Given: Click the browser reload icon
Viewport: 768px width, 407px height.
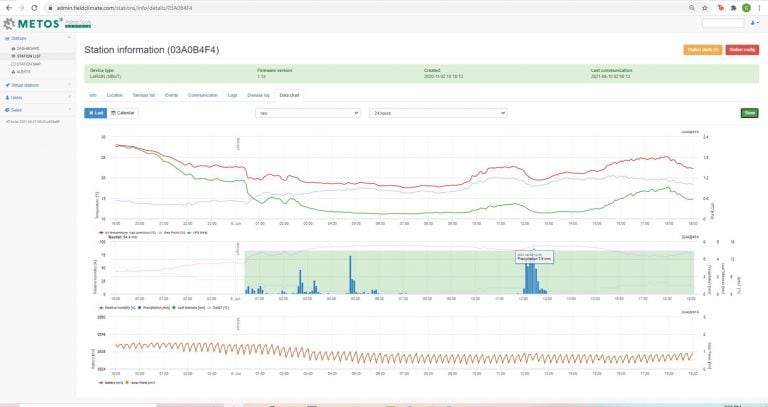Looking at the screenshot, I should pyautogui.click(x=32, y=7).
